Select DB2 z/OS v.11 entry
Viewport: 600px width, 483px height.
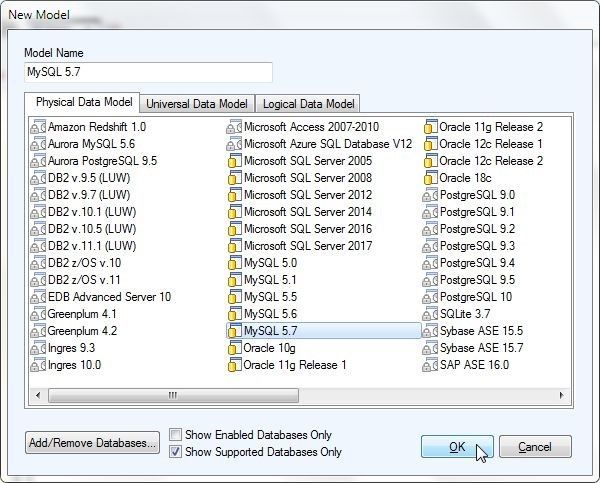(x=76, y=280)
